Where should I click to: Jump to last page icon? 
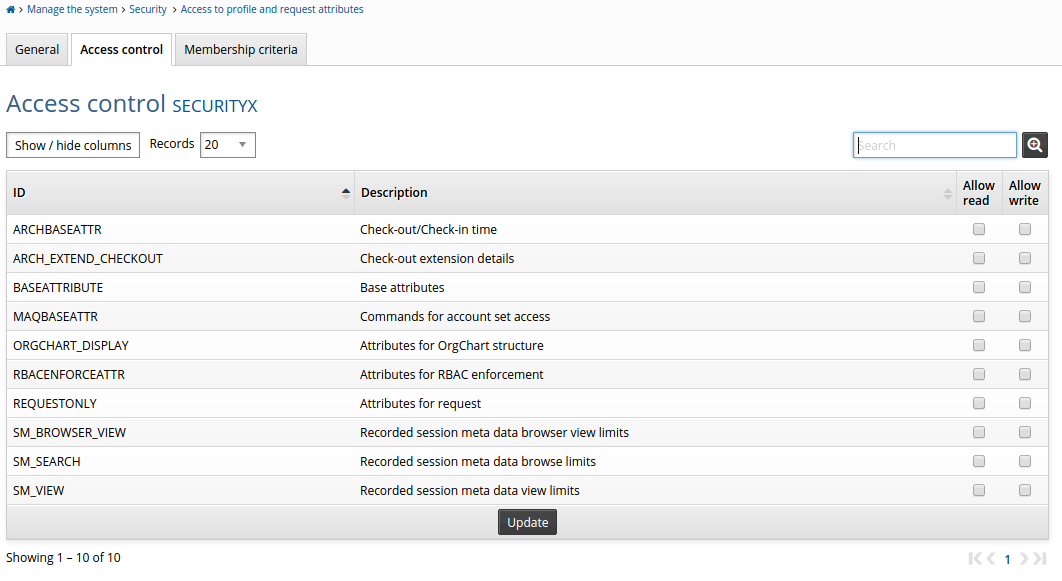1040,559
